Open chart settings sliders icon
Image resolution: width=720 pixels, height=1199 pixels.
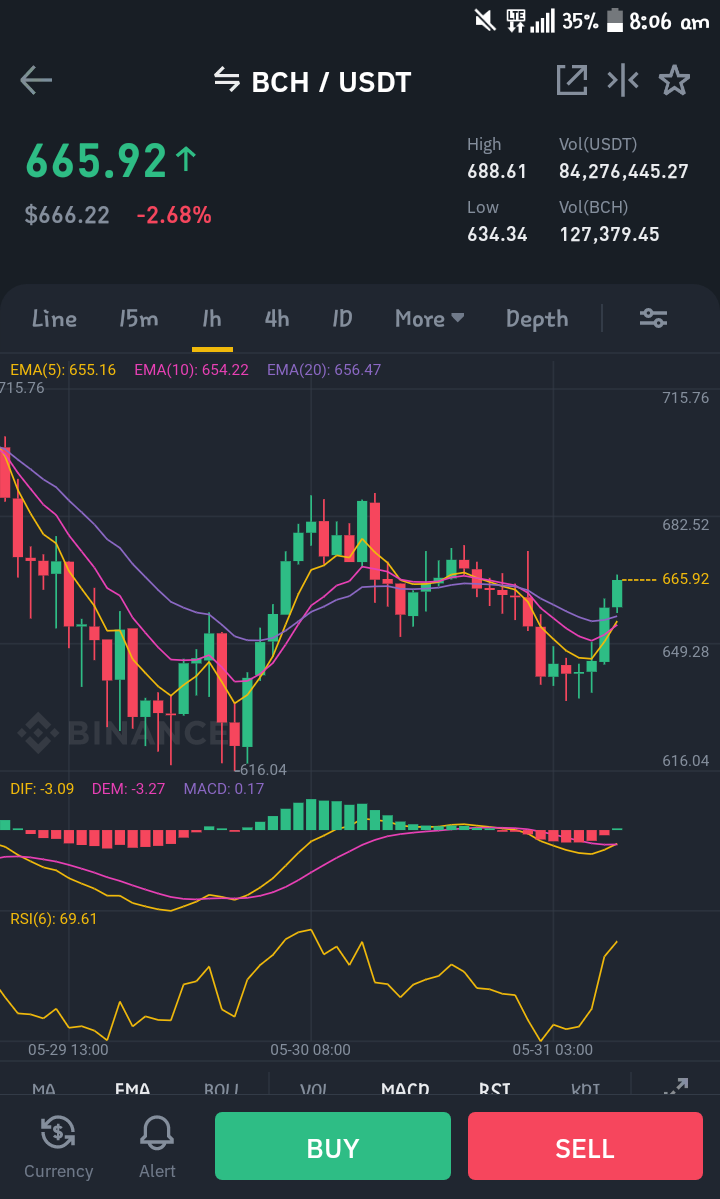point(654,318)
